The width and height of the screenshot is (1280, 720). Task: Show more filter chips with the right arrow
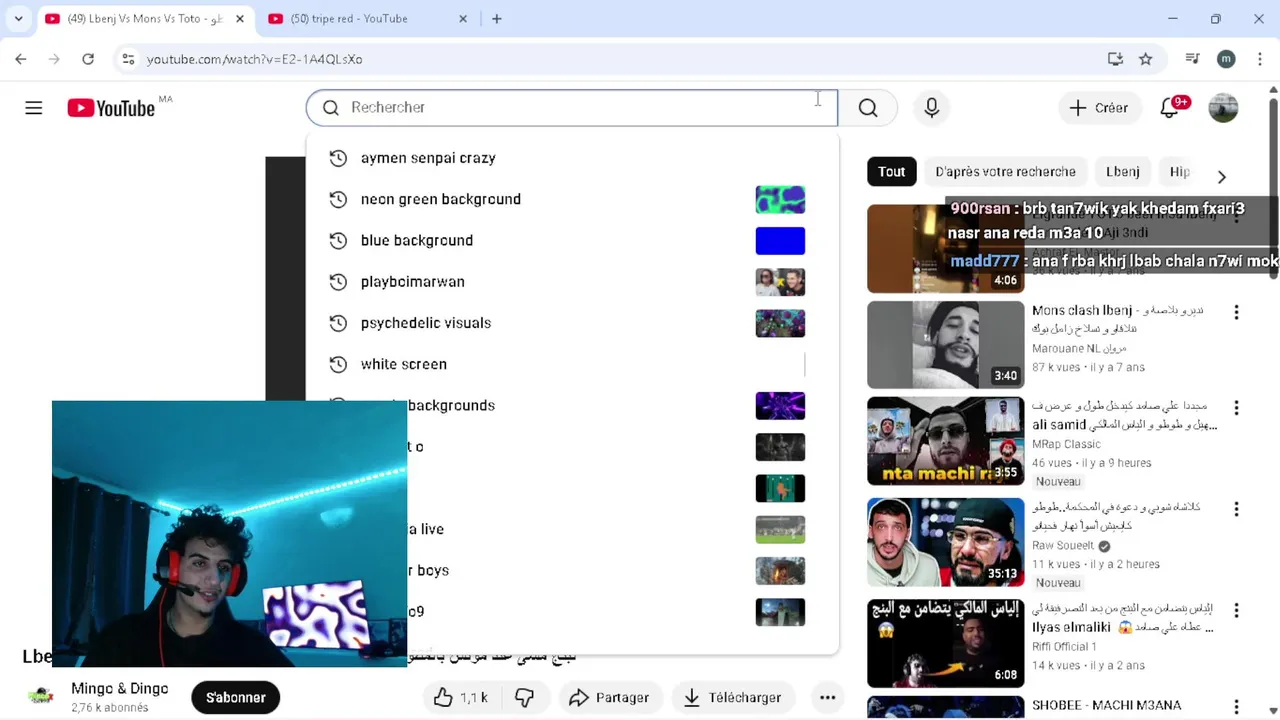1221,177
